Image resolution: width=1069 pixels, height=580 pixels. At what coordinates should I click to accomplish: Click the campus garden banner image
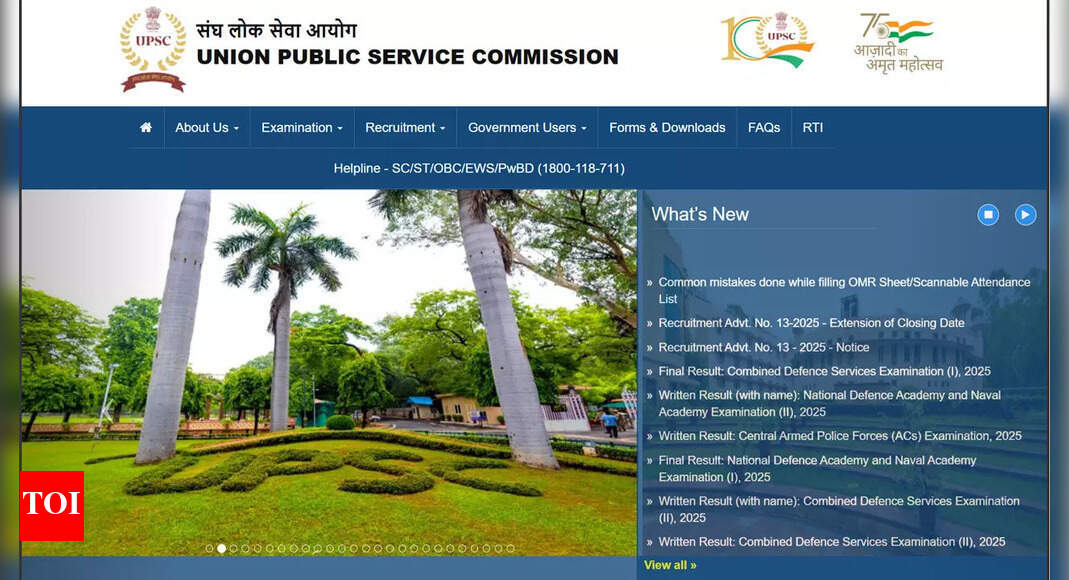click(330, 370)
